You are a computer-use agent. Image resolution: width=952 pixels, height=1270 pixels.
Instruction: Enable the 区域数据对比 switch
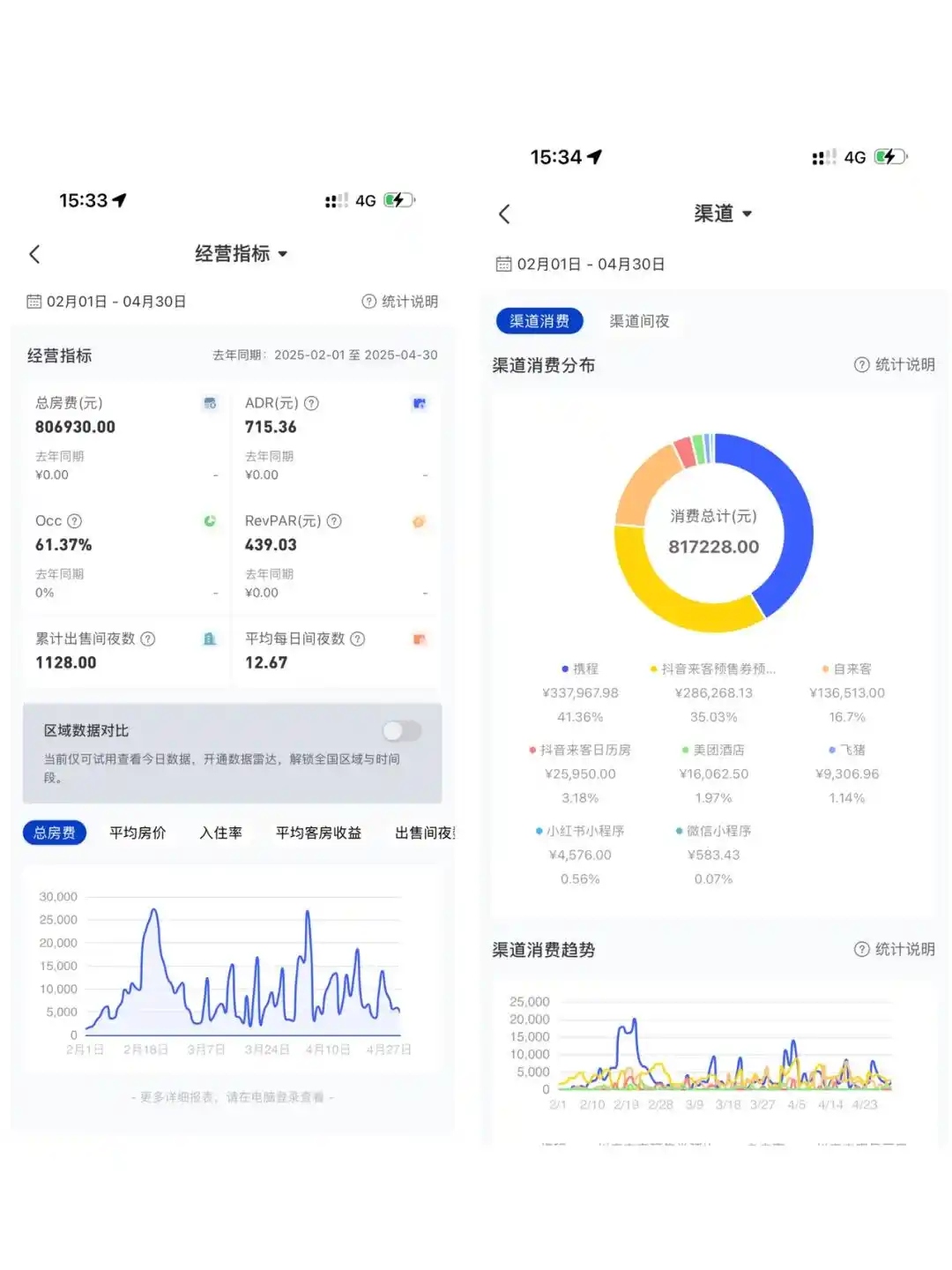401,731
